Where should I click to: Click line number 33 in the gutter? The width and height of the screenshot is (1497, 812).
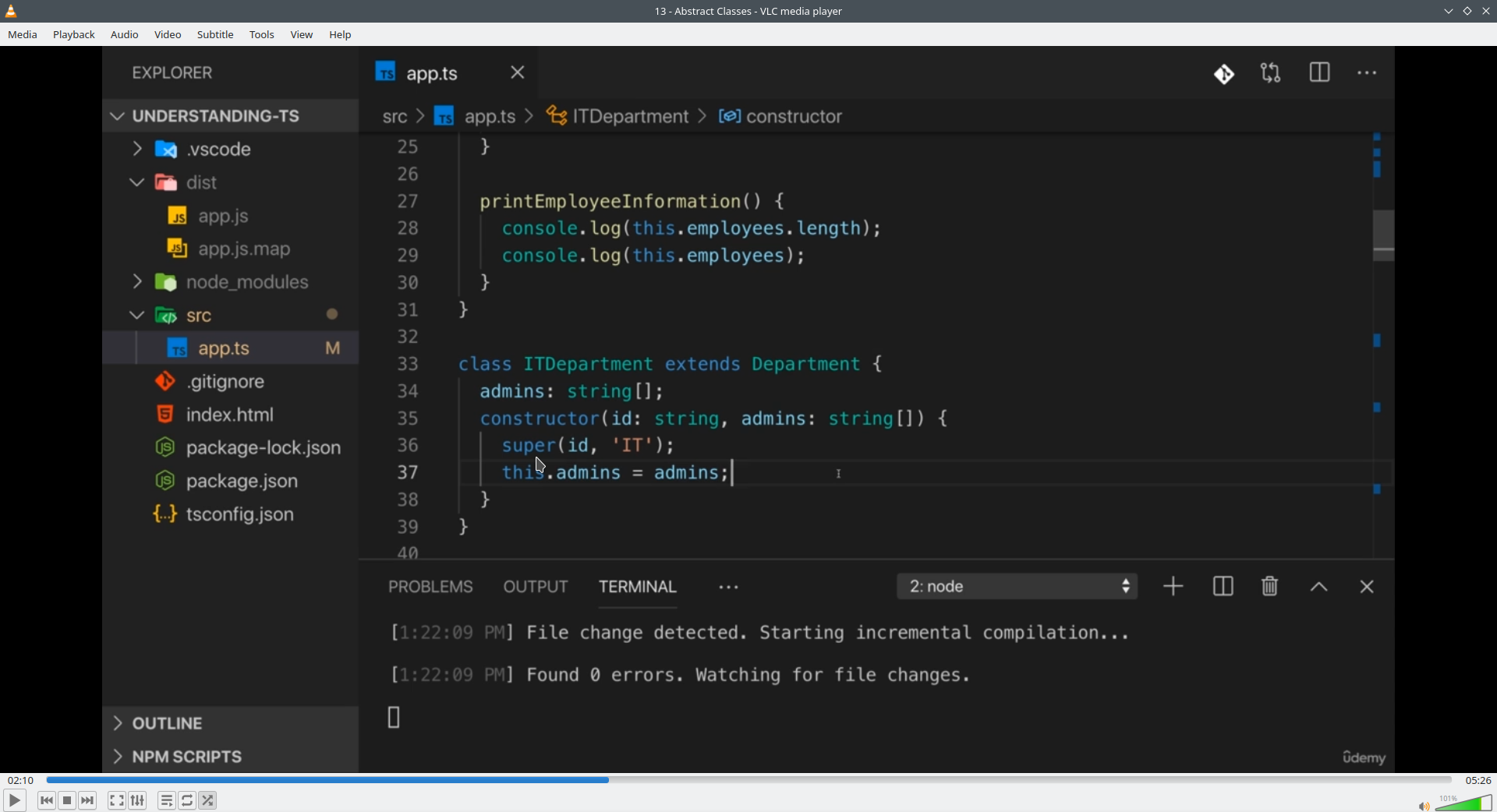[x=408, y=364]
